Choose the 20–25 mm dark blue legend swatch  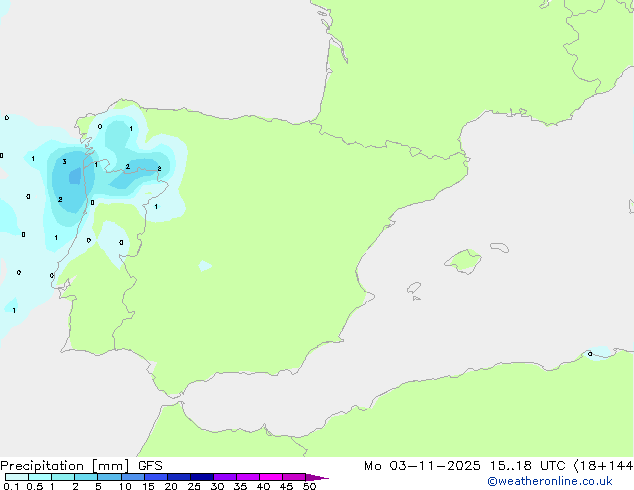tap(179, 477)
